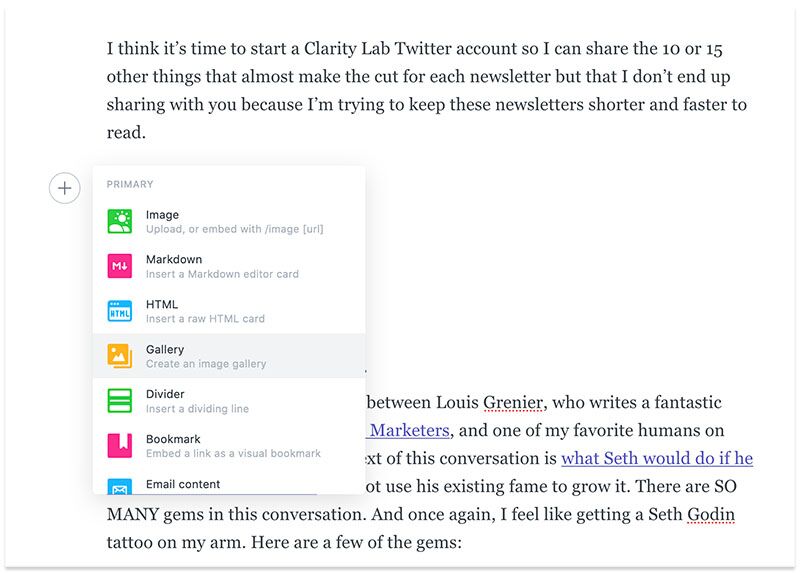Click the PRIMARY section header
800x573 pixels.
[x=130, y=184]
